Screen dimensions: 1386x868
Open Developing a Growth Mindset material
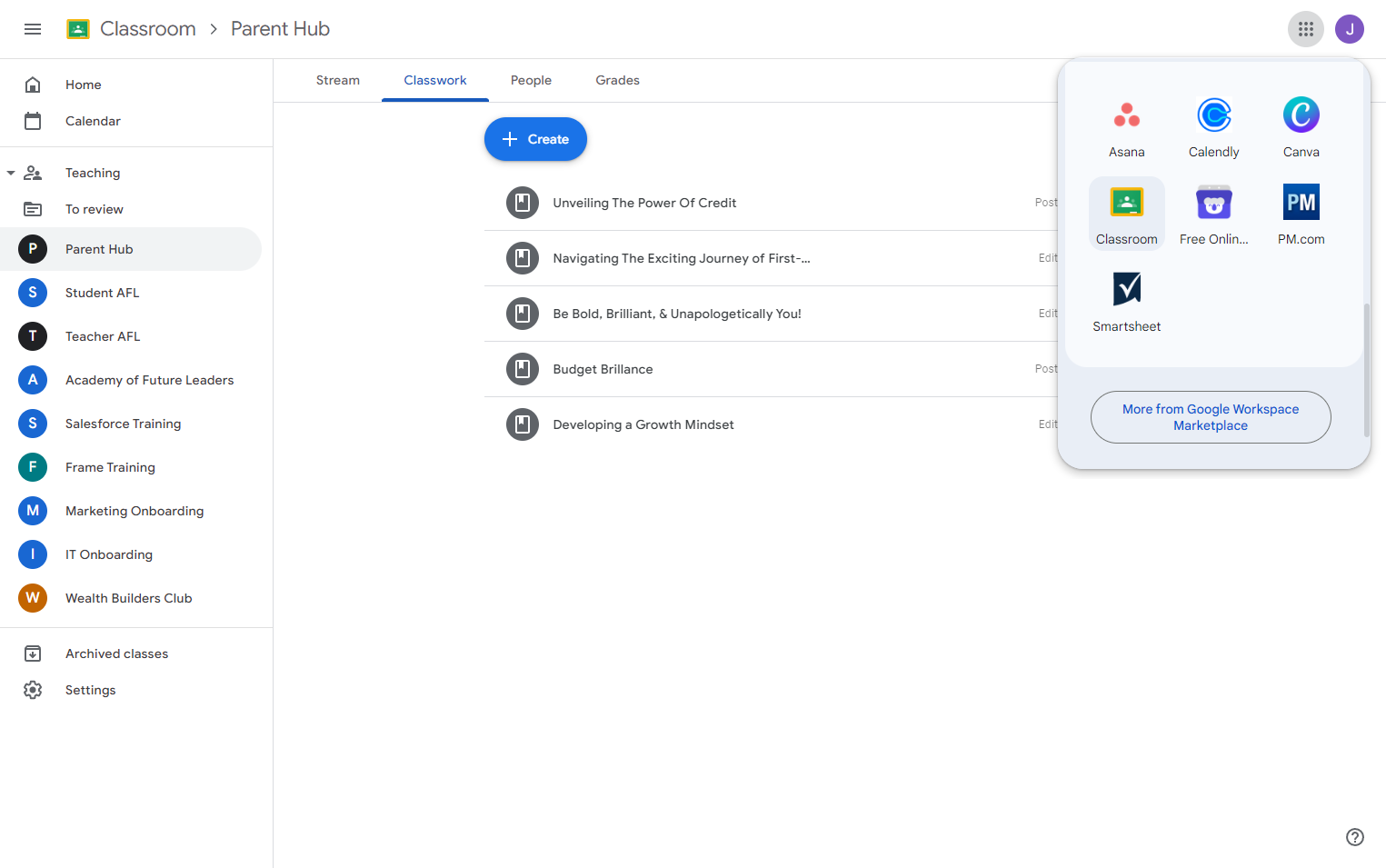point(643,424)
